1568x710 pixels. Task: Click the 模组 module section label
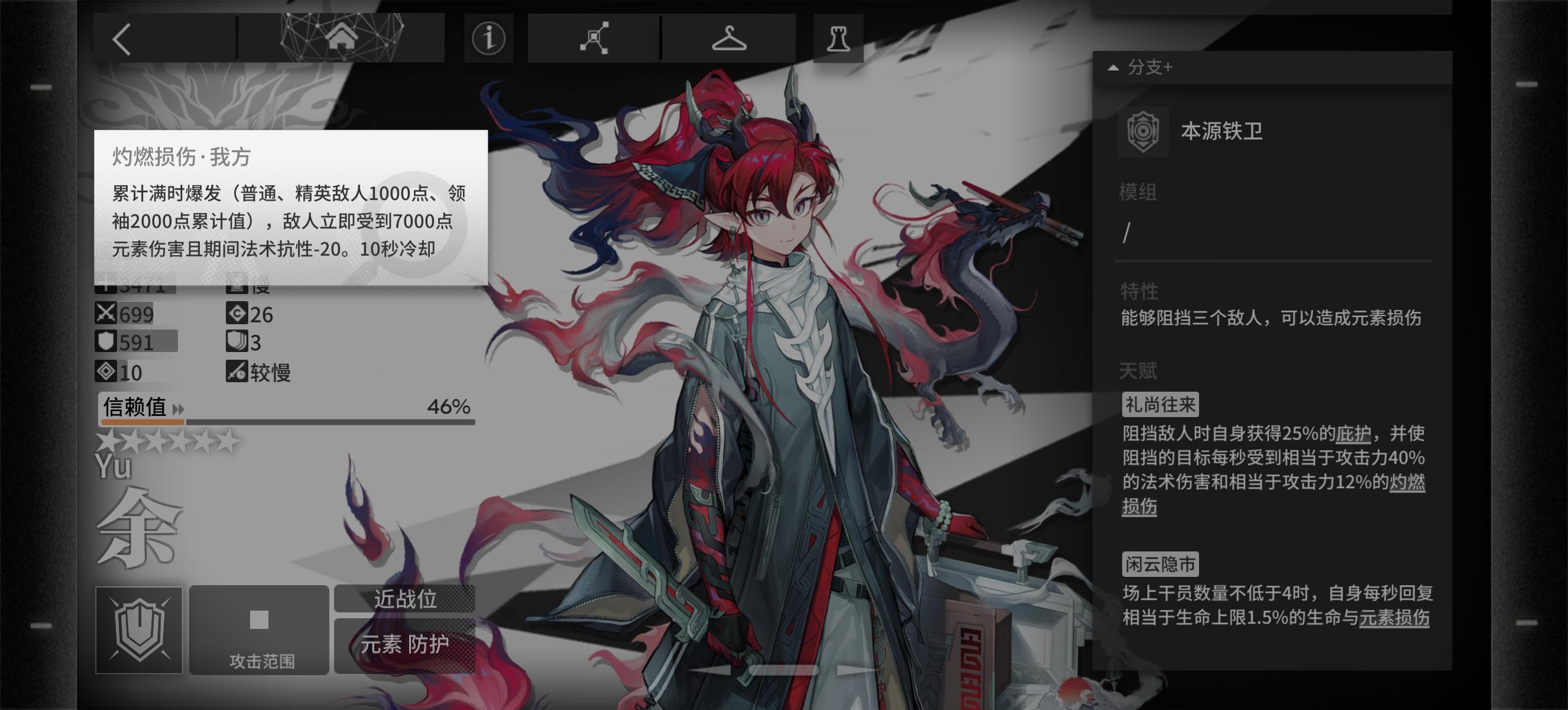click(1138, 192)
